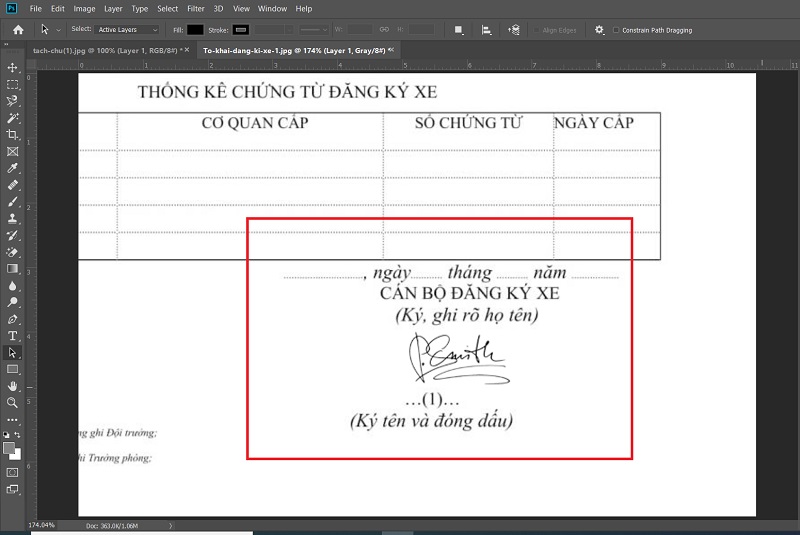
Task: Open the foreground color picker
Action: click(9, 449)
